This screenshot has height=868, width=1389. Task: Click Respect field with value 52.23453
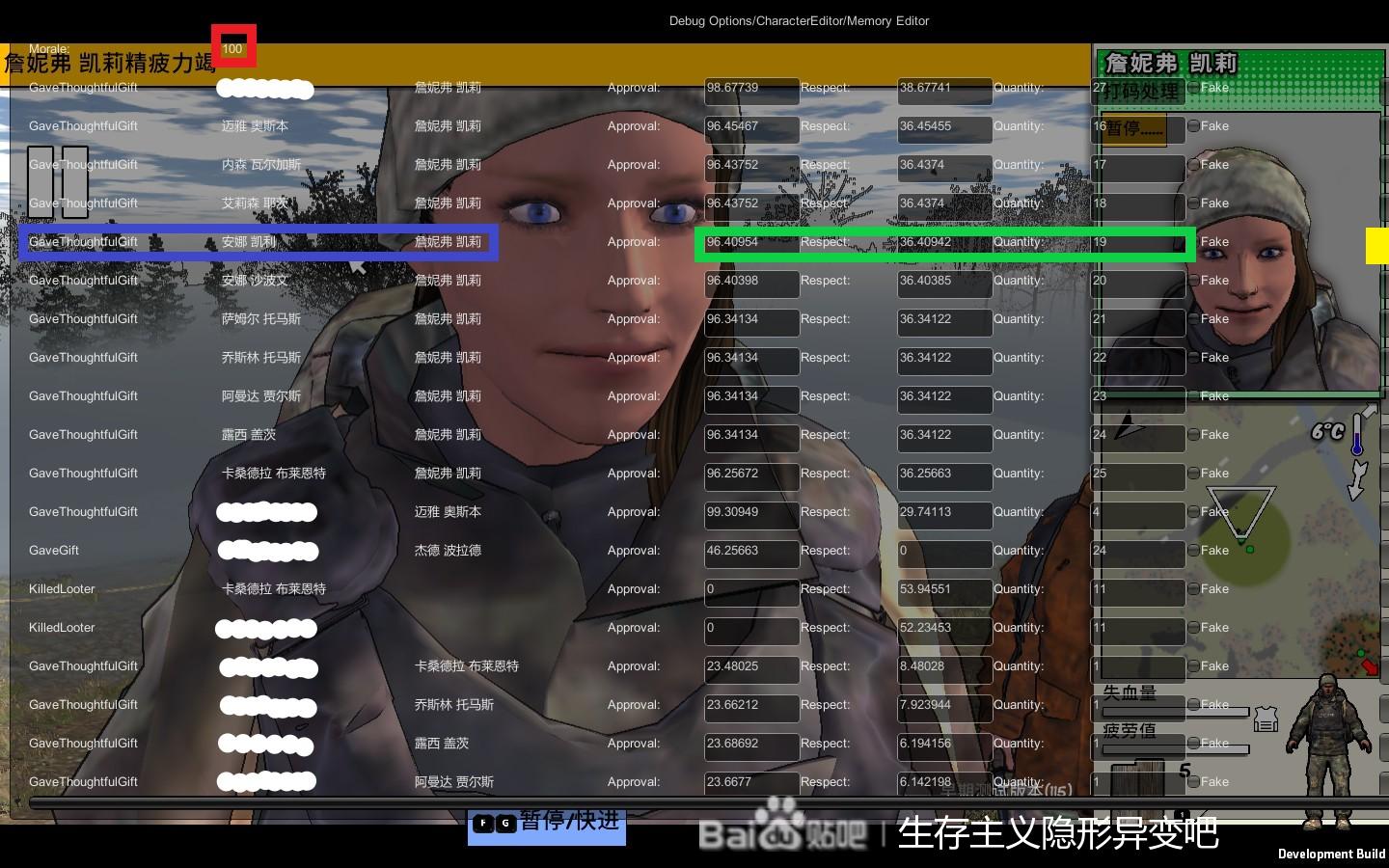click(x=944, y=630)
